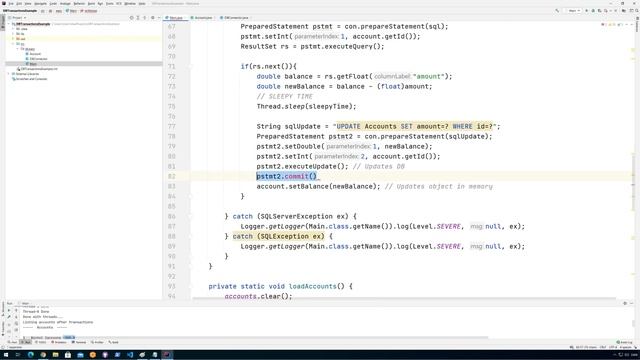Hide the Run tool window
This screenshot has height=360, width=640.
[x=631, y=303]
